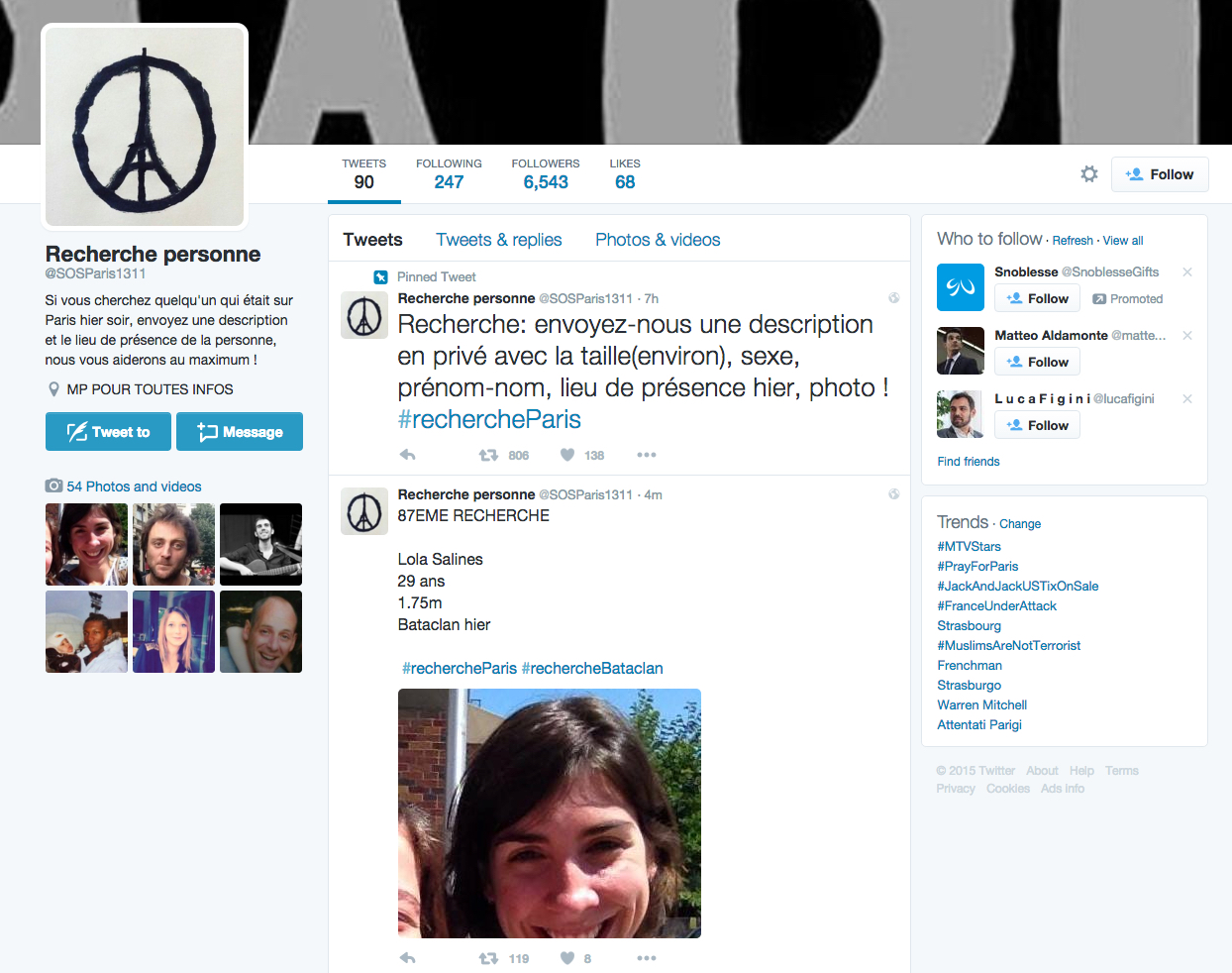The height and width of the screenshot is (973, 1232).
Task: Click Tweet to button
Action: (108, 432)
